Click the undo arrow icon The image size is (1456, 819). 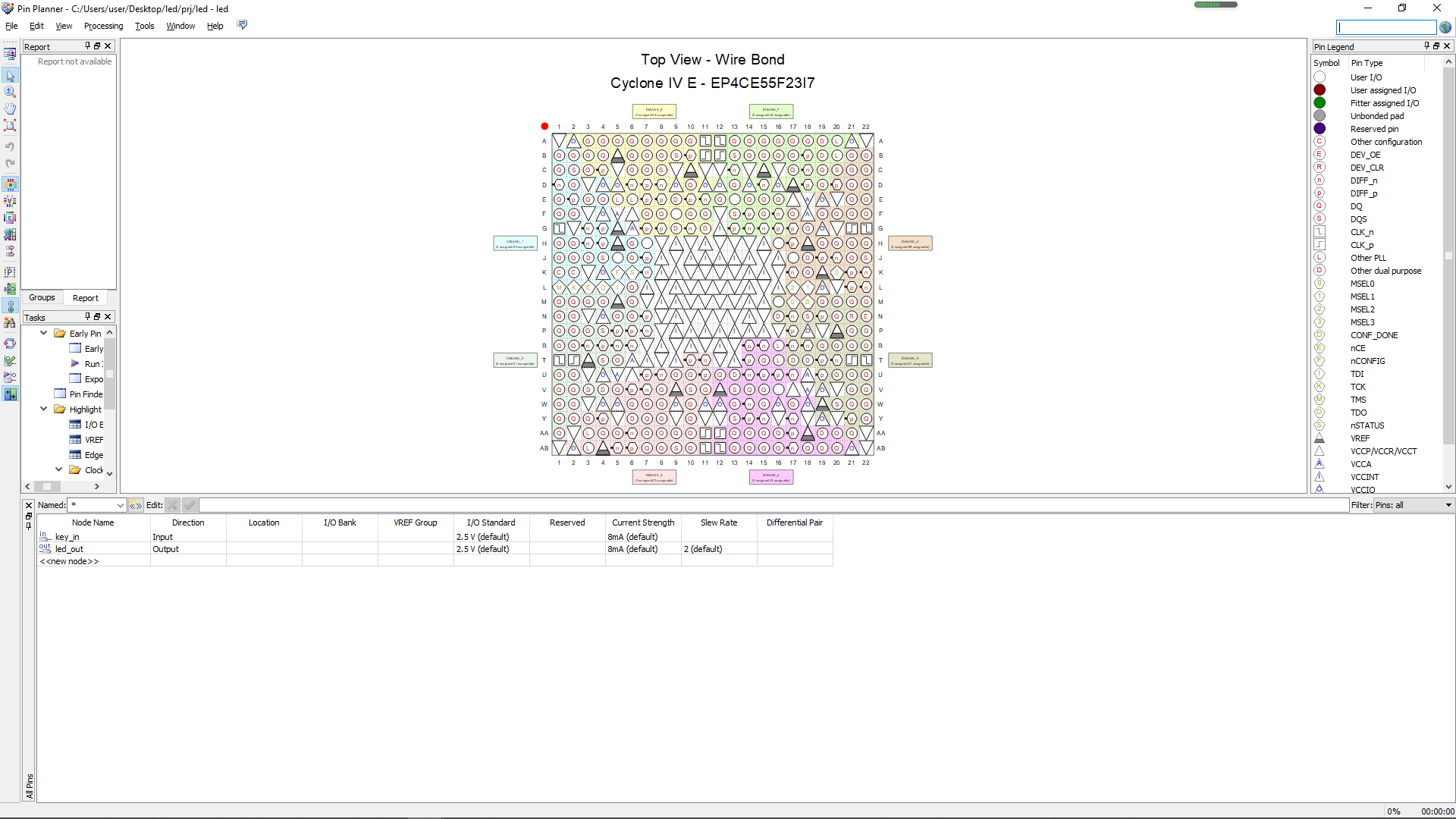[x=11, y=146]
